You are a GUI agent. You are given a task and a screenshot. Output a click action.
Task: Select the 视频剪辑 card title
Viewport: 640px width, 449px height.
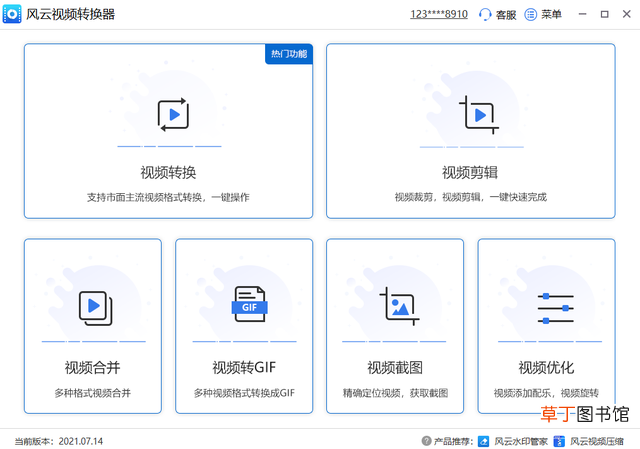(470, 172)
